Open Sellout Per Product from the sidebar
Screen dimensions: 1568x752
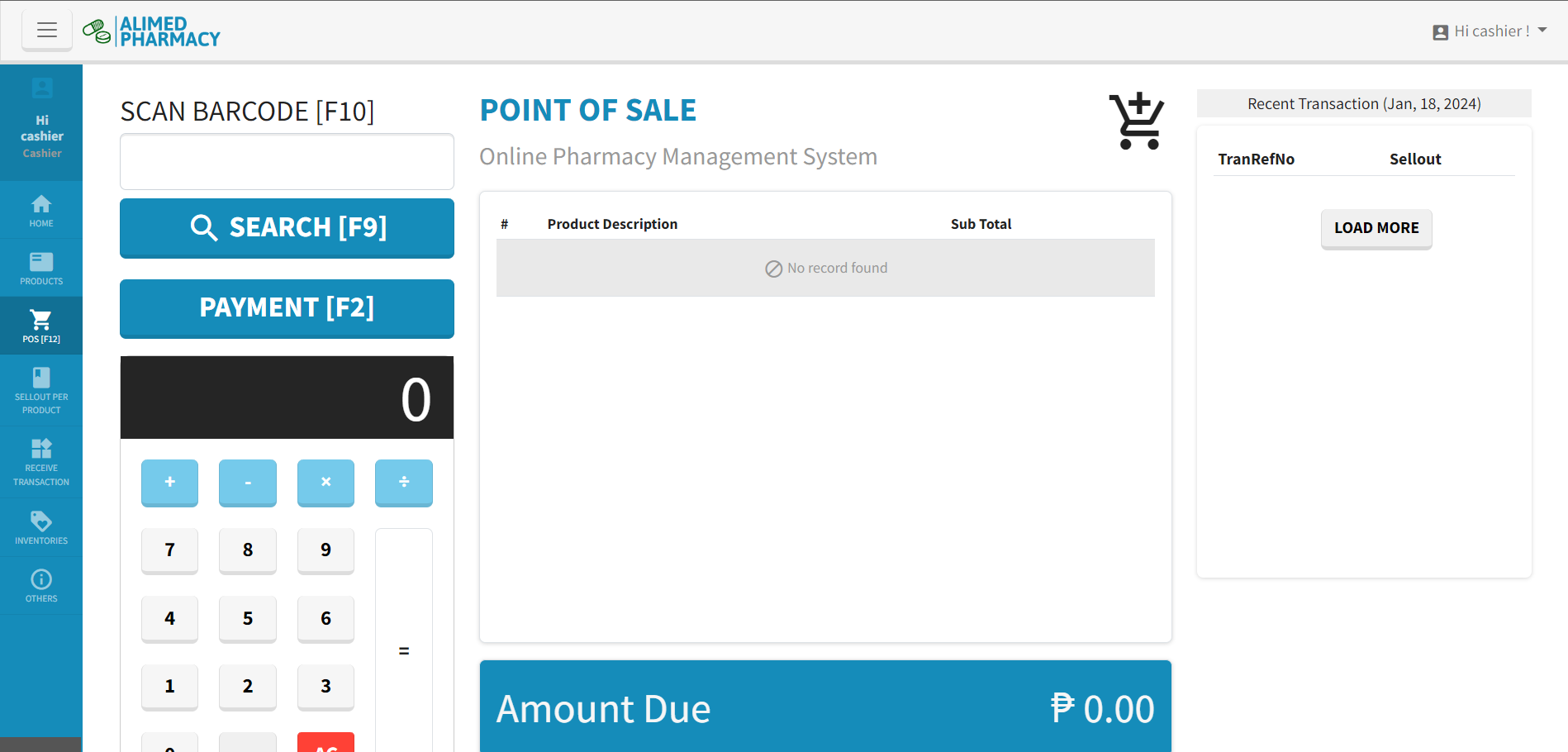click(41, 390)
